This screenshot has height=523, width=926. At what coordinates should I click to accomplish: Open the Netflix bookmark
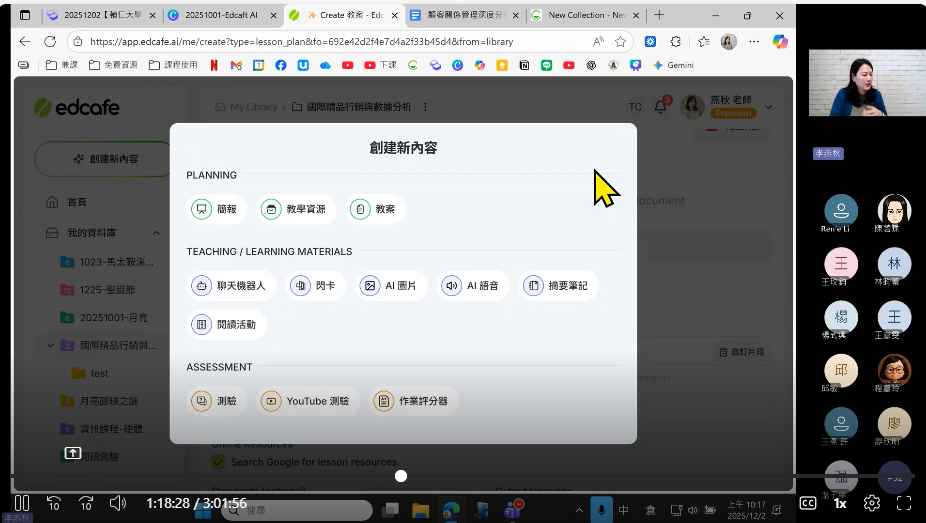214,66
